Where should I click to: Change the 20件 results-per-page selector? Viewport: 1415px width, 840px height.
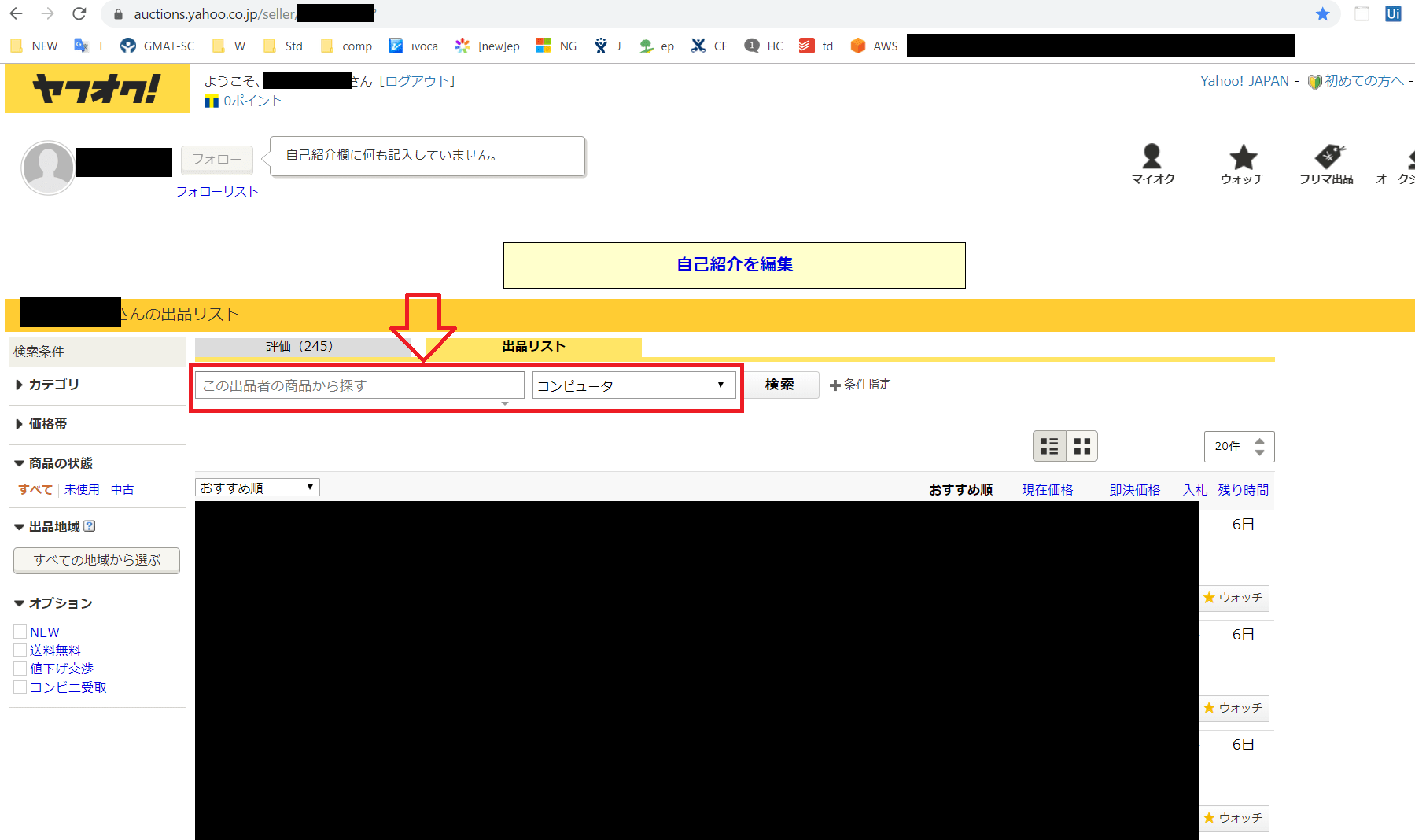pos(1239,446)
